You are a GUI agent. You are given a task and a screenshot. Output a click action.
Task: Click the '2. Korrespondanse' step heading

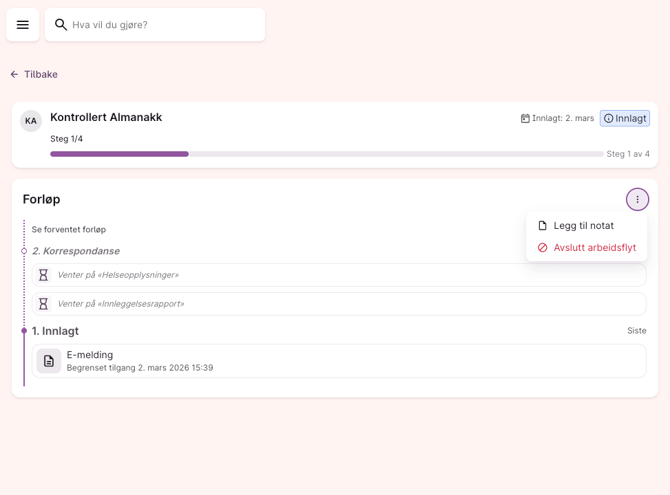(x=76, y=251)
